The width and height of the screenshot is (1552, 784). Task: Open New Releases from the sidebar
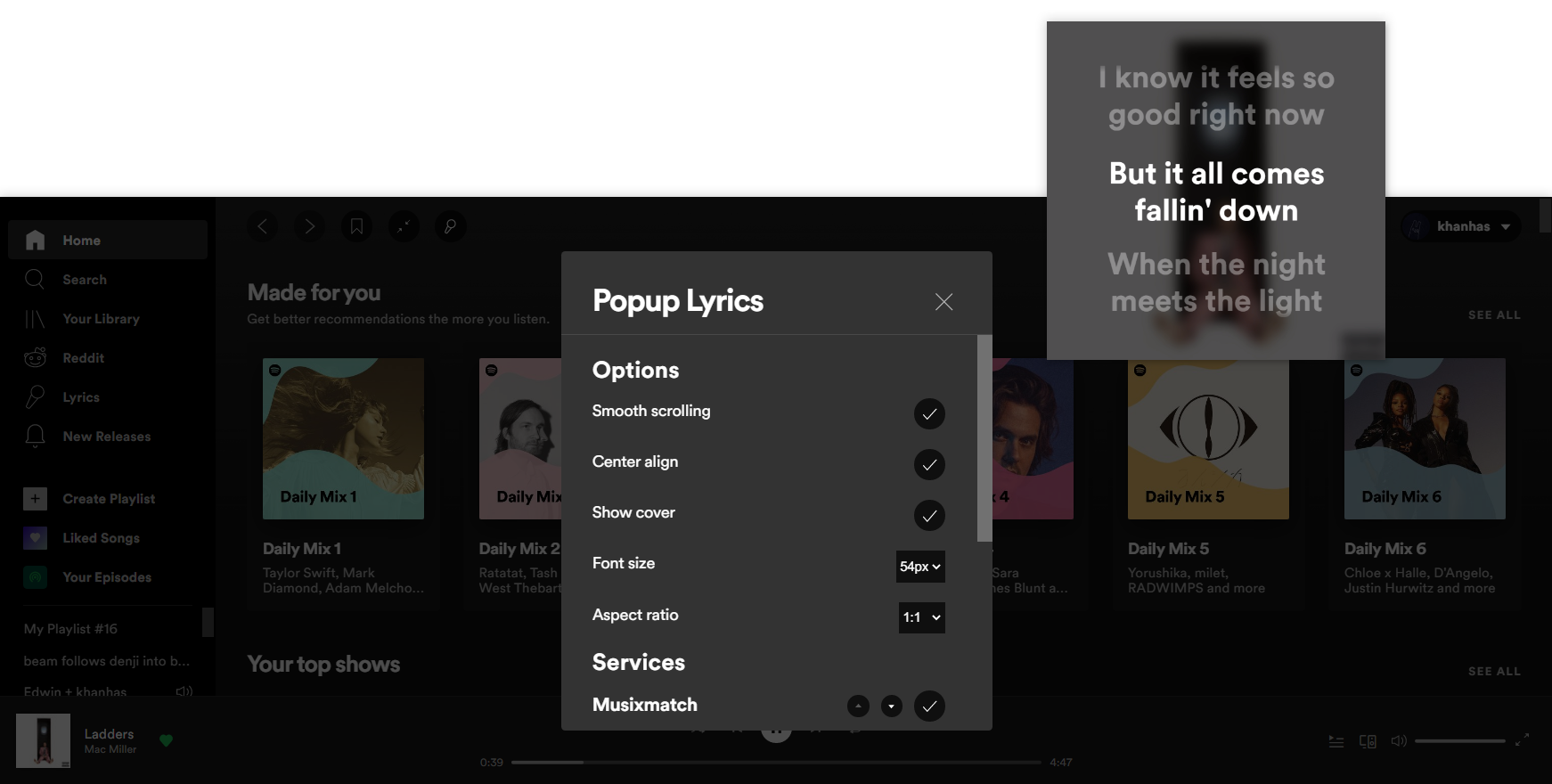click(x=105, y=436)
